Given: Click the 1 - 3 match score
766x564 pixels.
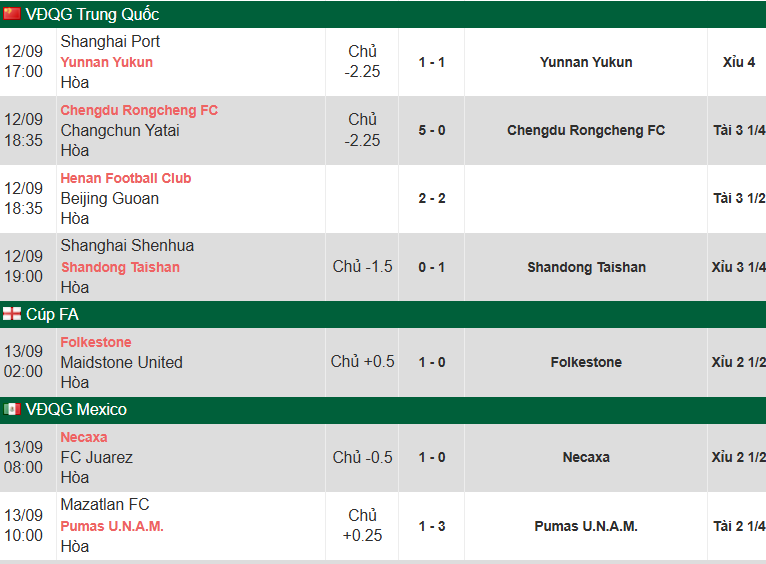Looking at the screenshot, I should 432,526.
